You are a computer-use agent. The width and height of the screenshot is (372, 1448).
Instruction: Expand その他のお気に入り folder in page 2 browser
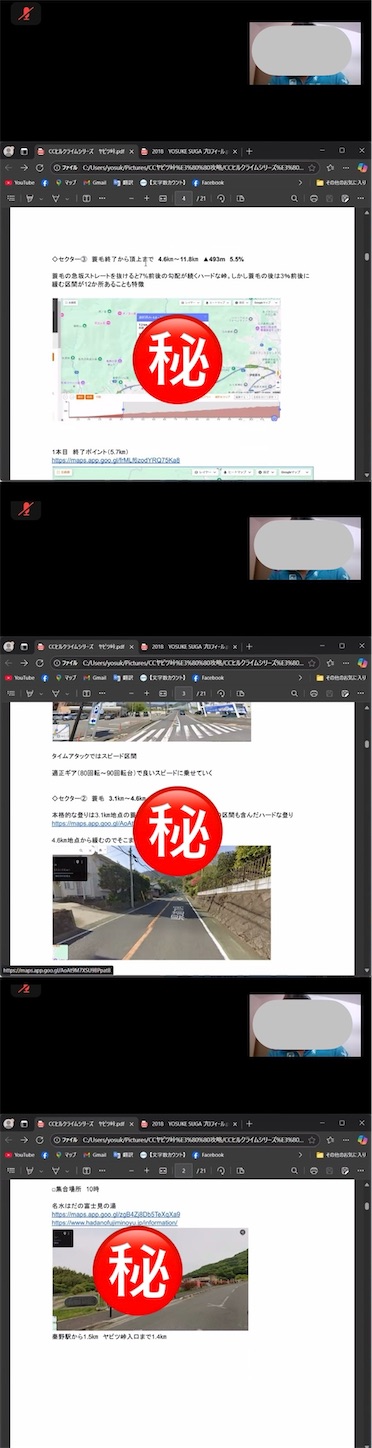342,1156
